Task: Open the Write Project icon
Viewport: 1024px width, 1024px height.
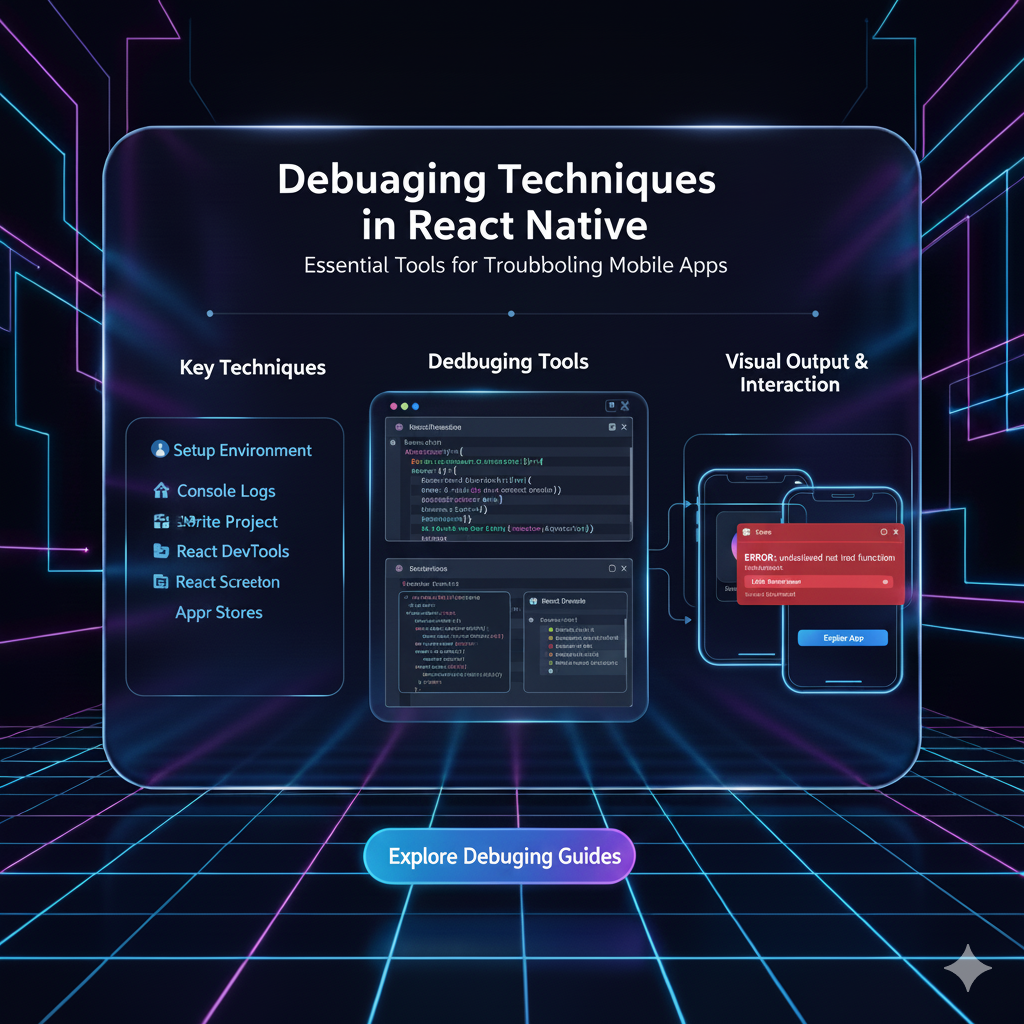Action: pos(162,521)
